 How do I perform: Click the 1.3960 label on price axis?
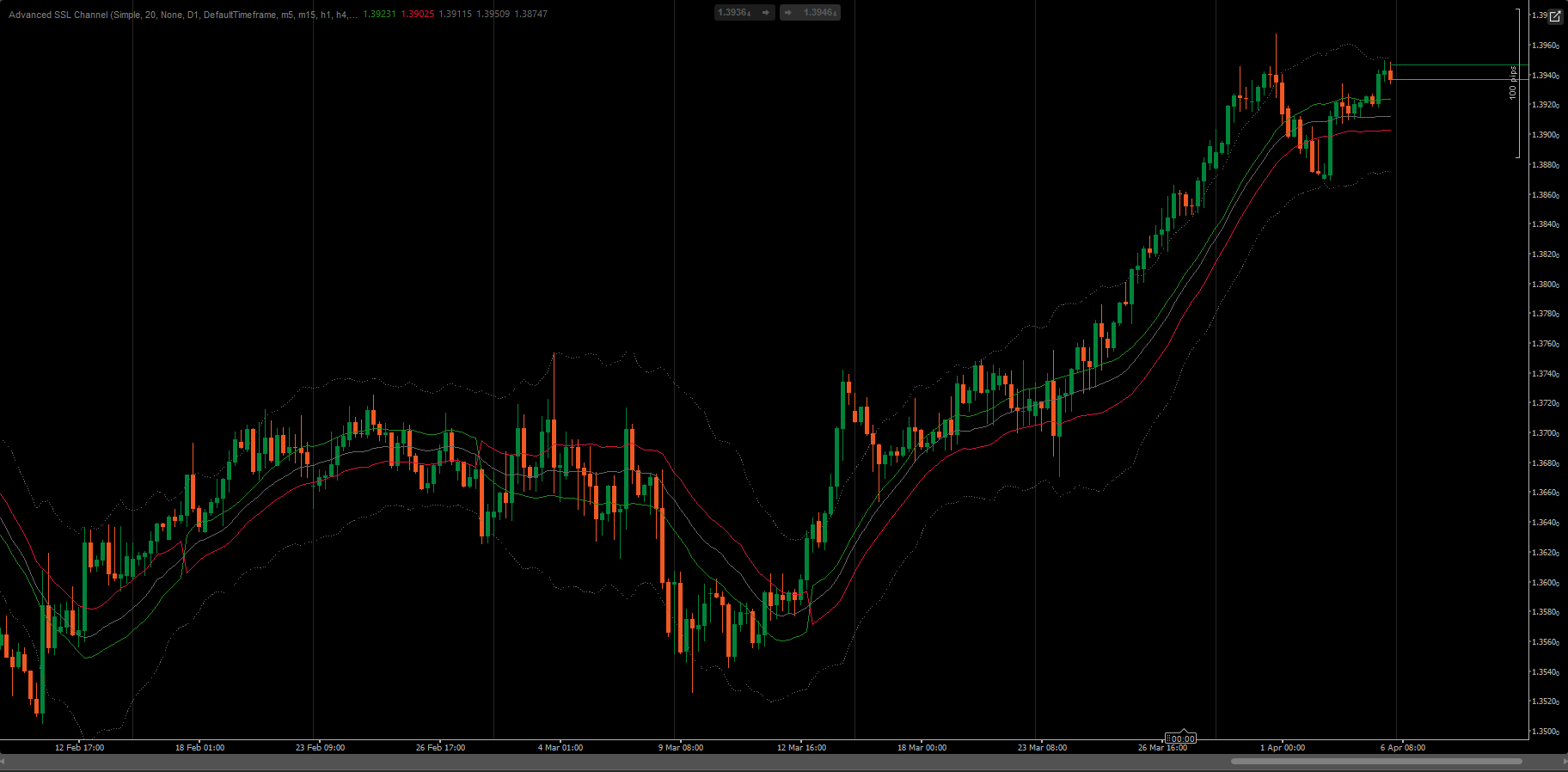(1546, 46)
